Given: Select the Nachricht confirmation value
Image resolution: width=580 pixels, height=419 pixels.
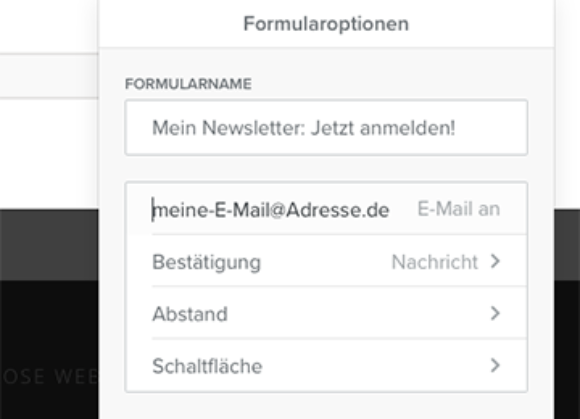Looking at the screenshot, I should [435, 262].
